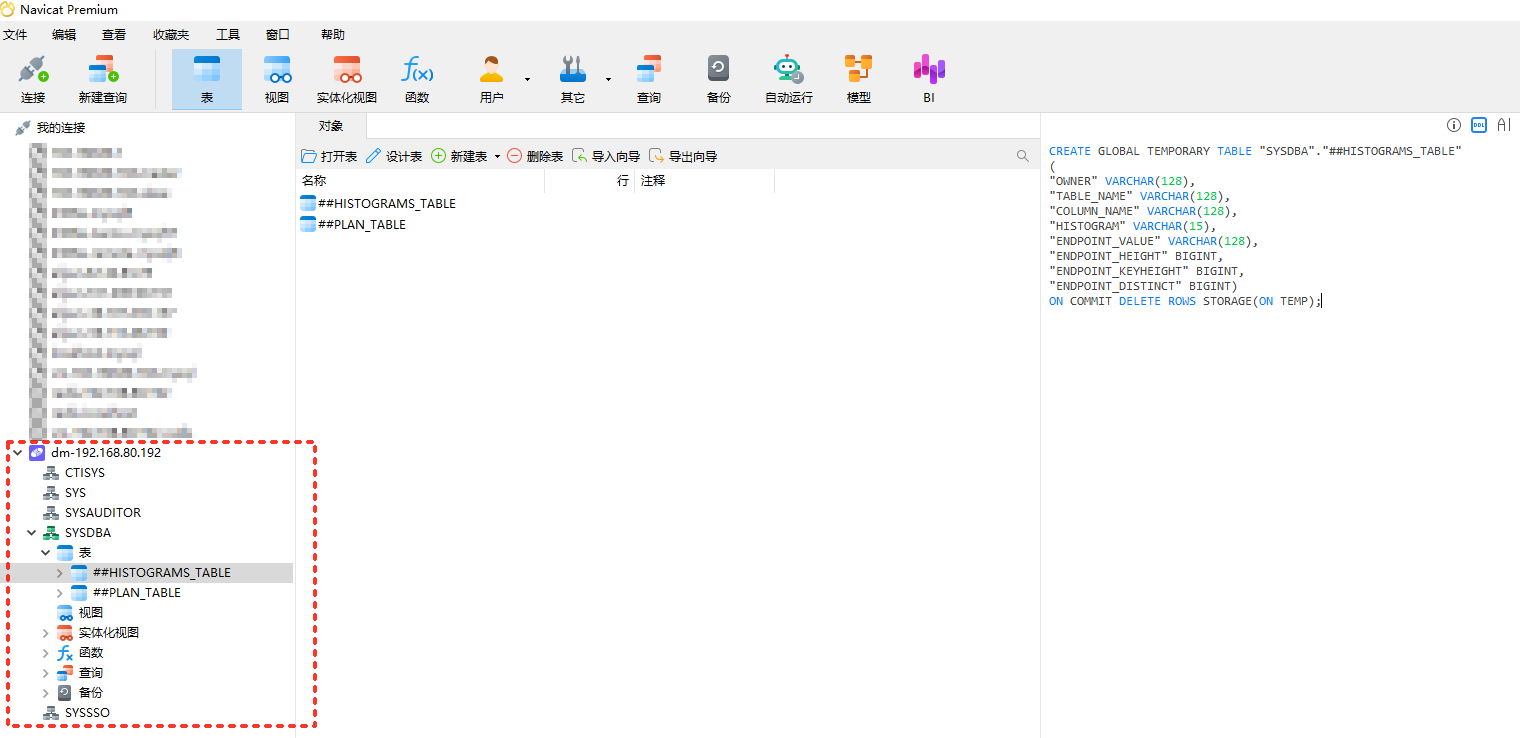Open the Backup toolbar icon

tap(718, 70)
